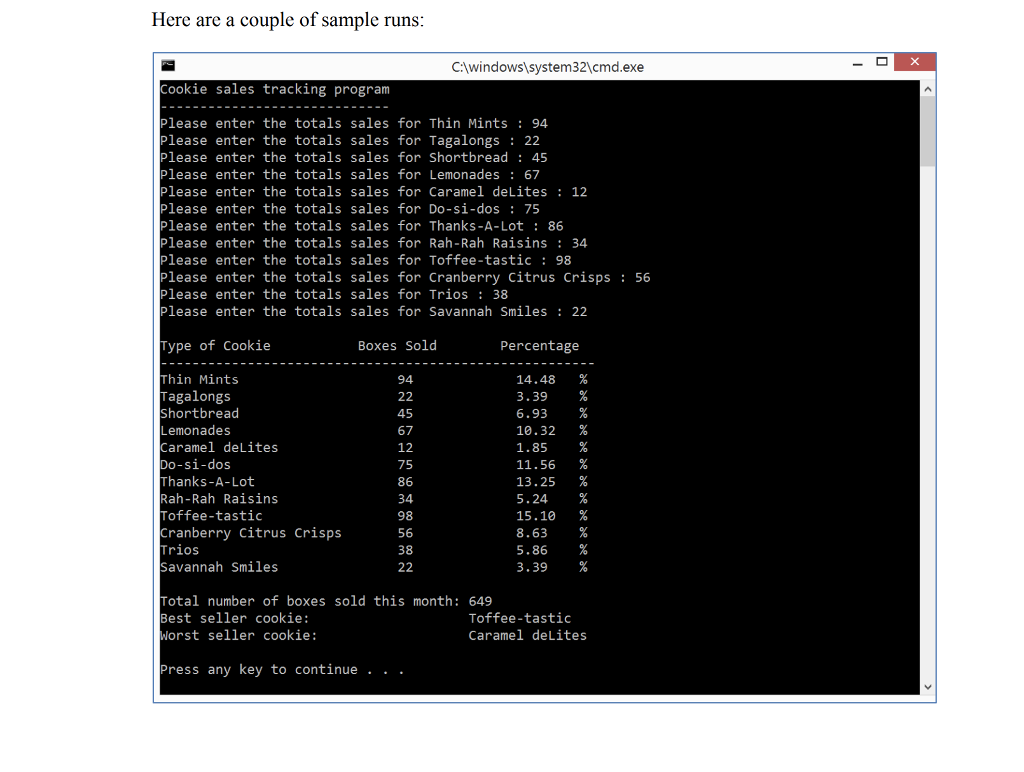Click the Do-si-dos : 75 prompt line

point(350,209)
